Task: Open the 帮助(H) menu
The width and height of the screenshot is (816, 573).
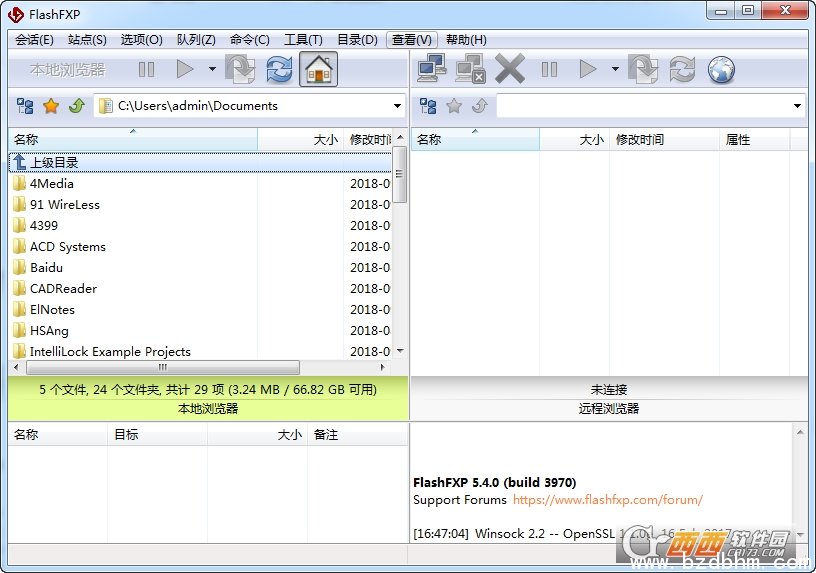Action: point(466,40)
